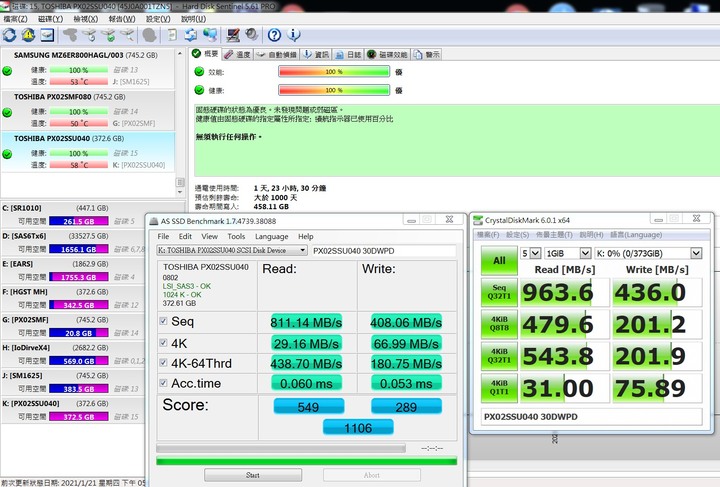Click the disk with clock toolbar icon
This screenshot has height=487, width=720.
tap(90, 35)
